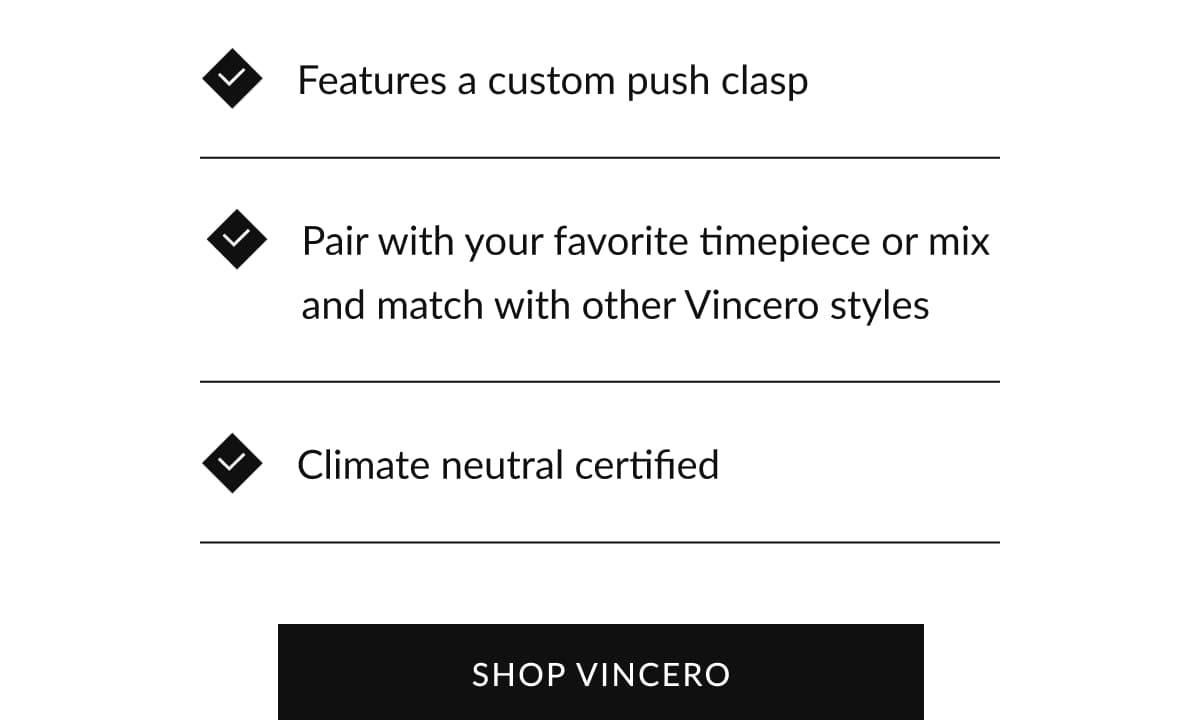Click the Pair with your favorite timepiece text

coord(645,240)
